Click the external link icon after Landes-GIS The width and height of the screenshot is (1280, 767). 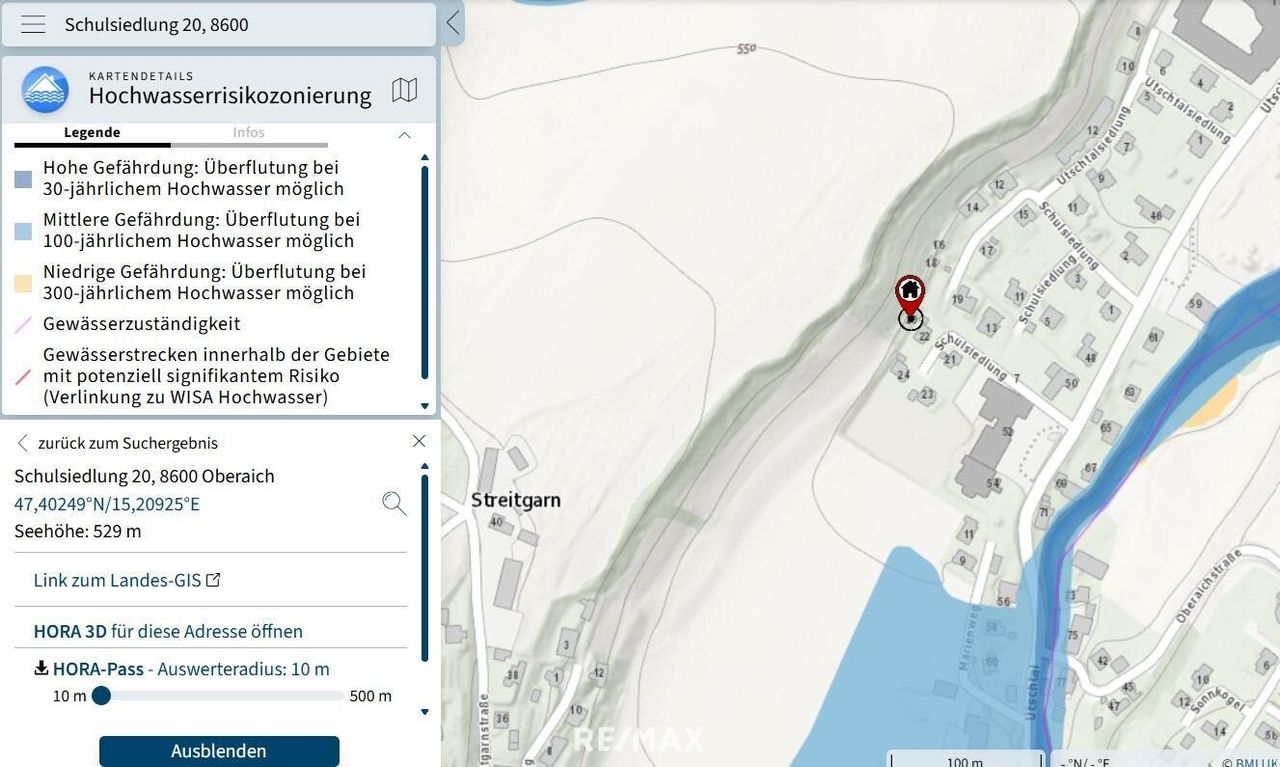[x=213, y=580]
